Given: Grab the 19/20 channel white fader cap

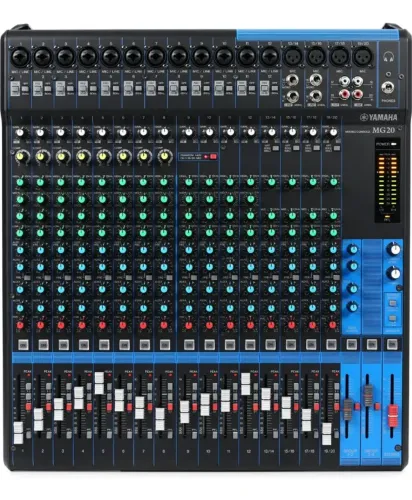Looking at the screenshot, I should coord(327,434).
